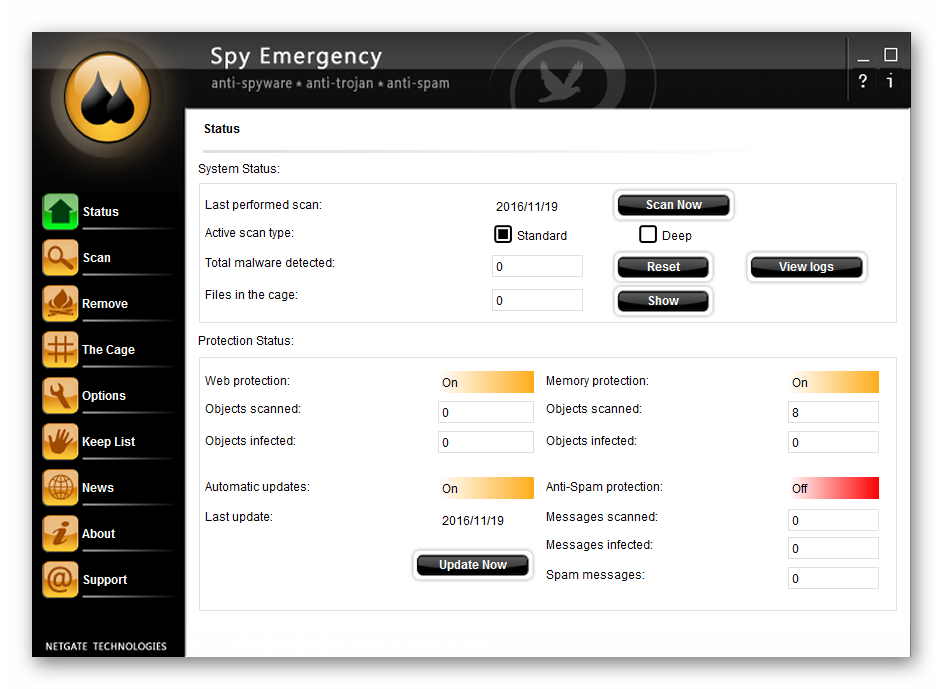This screenshot has height=689, width=943.
Task: Toggle Automatic updates On indicator
Action: (x=486, y=488)
